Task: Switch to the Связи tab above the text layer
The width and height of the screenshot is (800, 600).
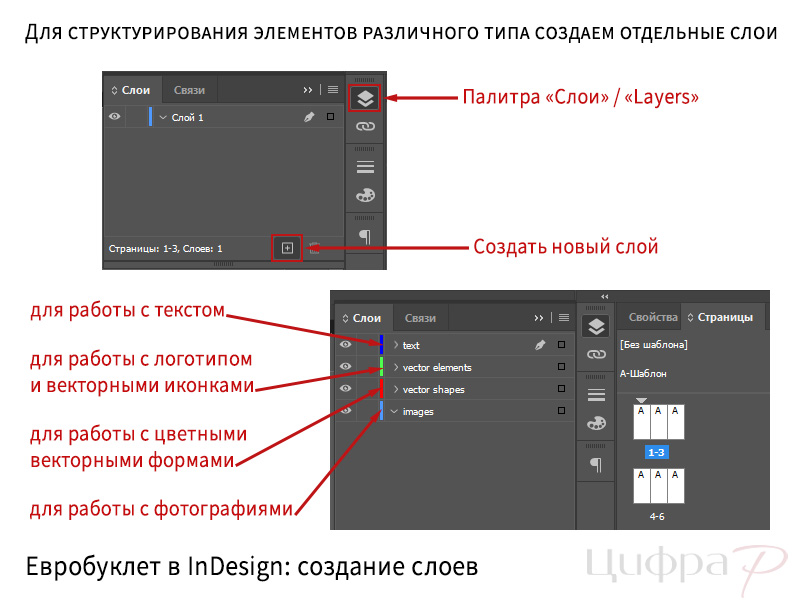Action: pos(420,318)
